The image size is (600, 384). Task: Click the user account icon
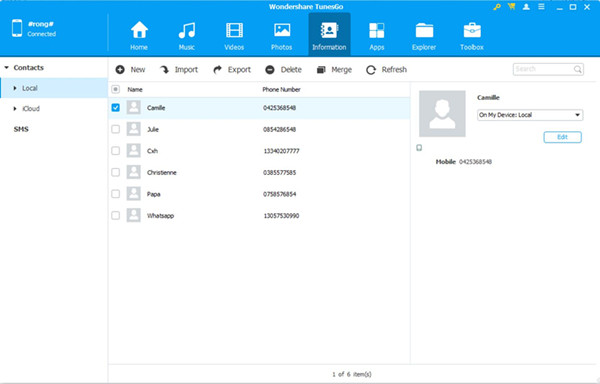[526, 7]
